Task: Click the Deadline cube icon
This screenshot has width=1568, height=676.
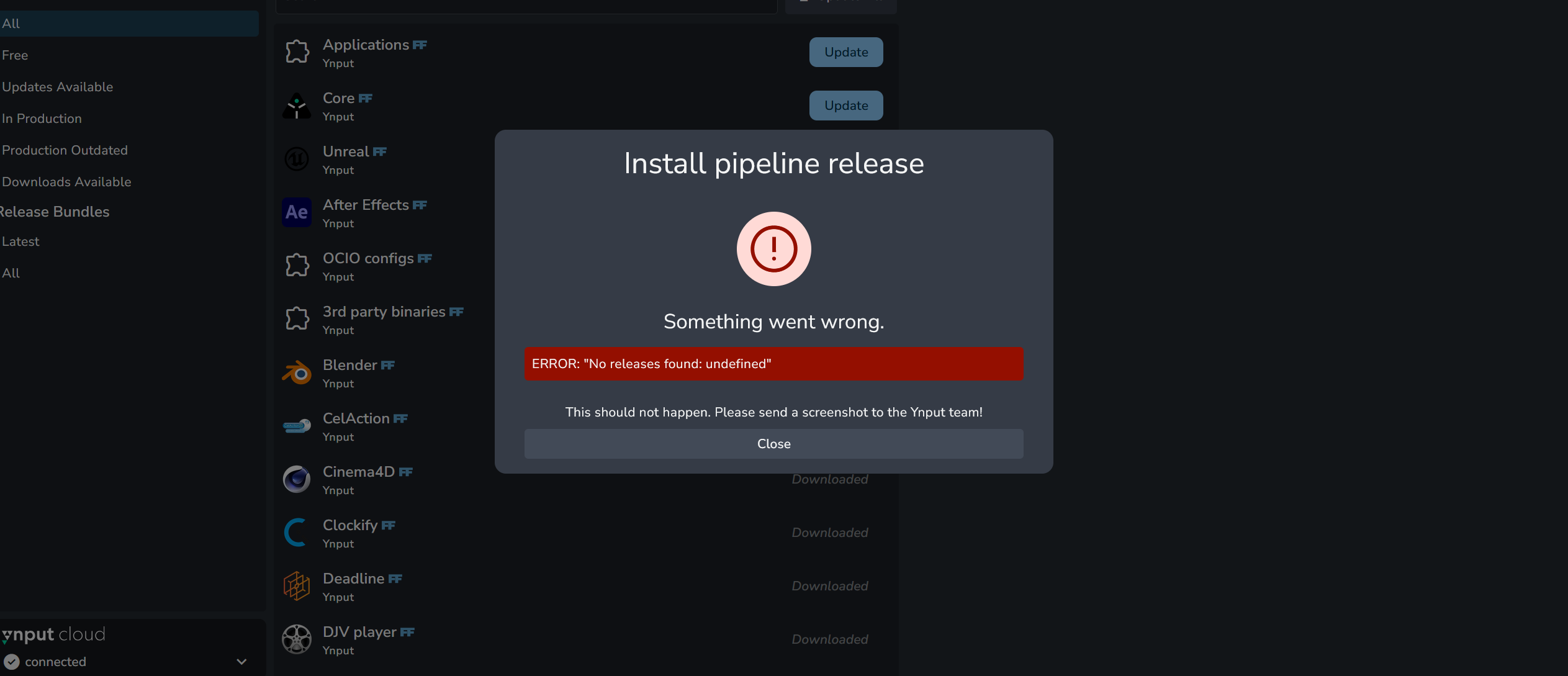Action: (x=297, y=586)
